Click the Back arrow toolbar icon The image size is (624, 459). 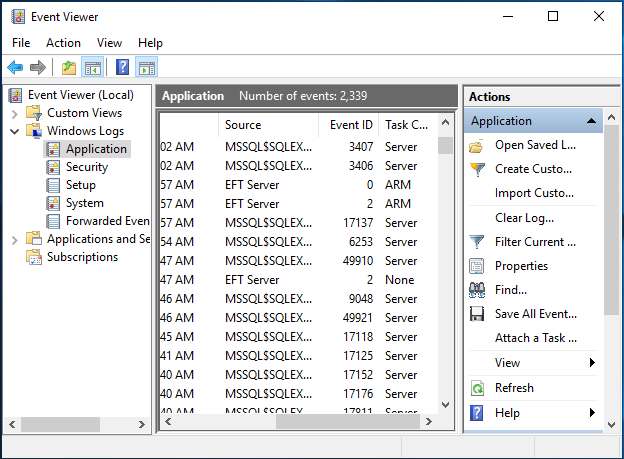pos(15,68)
